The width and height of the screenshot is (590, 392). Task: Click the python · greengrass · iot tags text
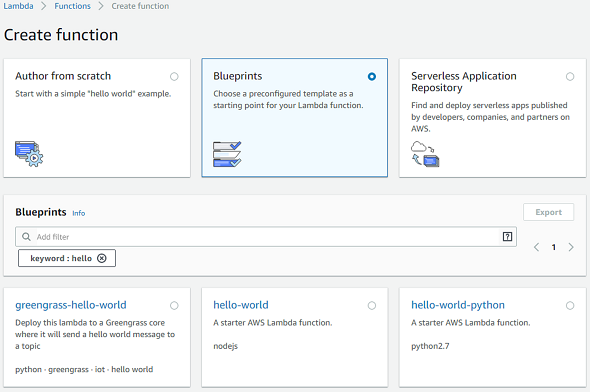click(84, 369)
